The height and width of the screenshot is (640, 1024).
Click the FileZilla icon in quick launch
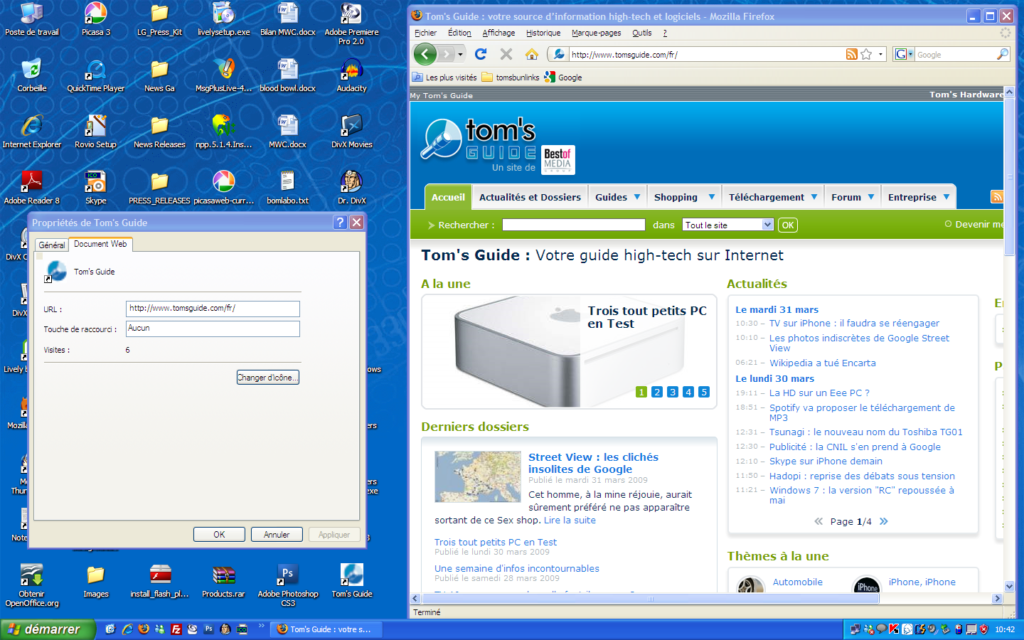[176, 629]
